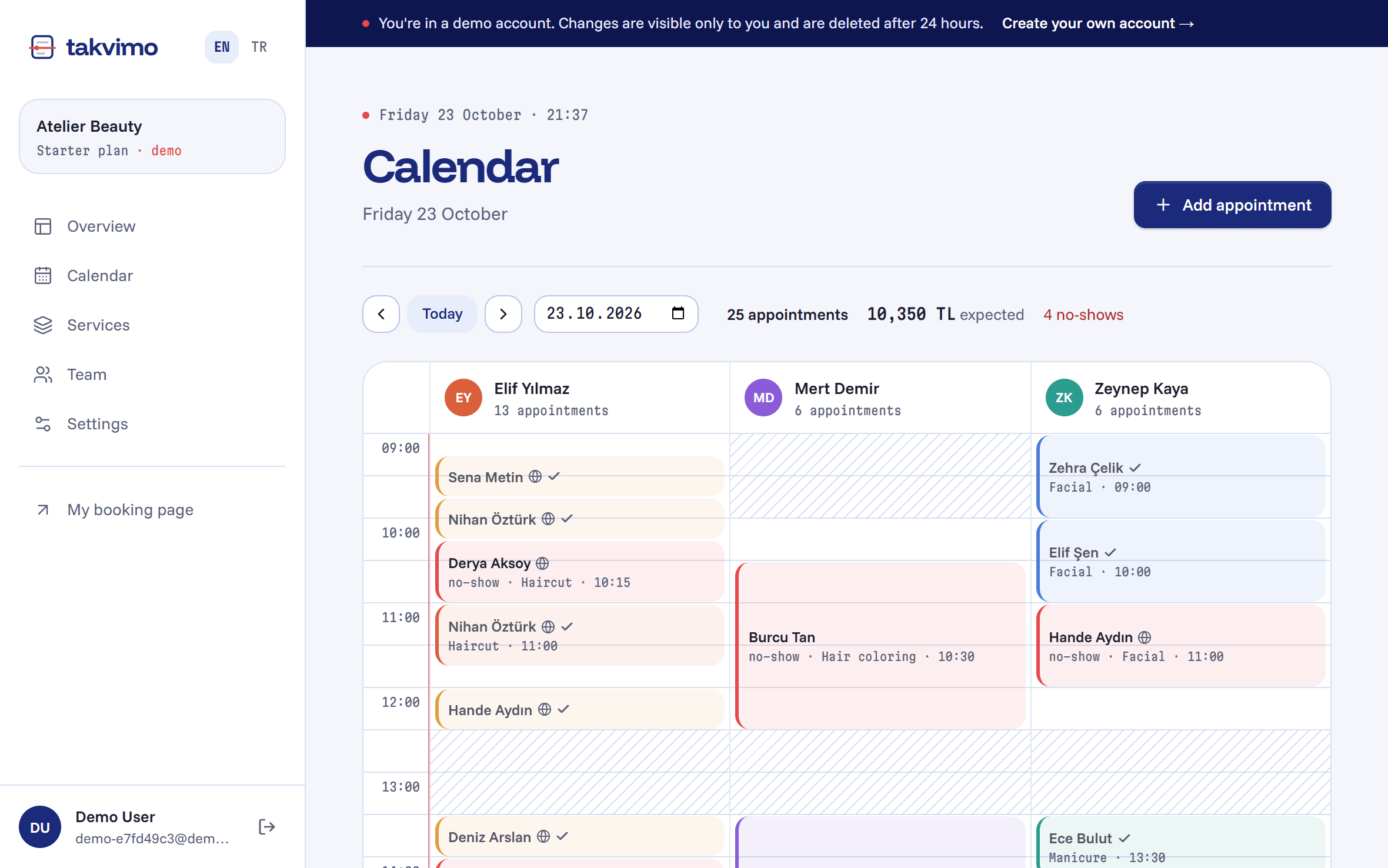Click Create your own account link
Image resolution: width=1388 pixels, height=868 pixels.
1097,24
